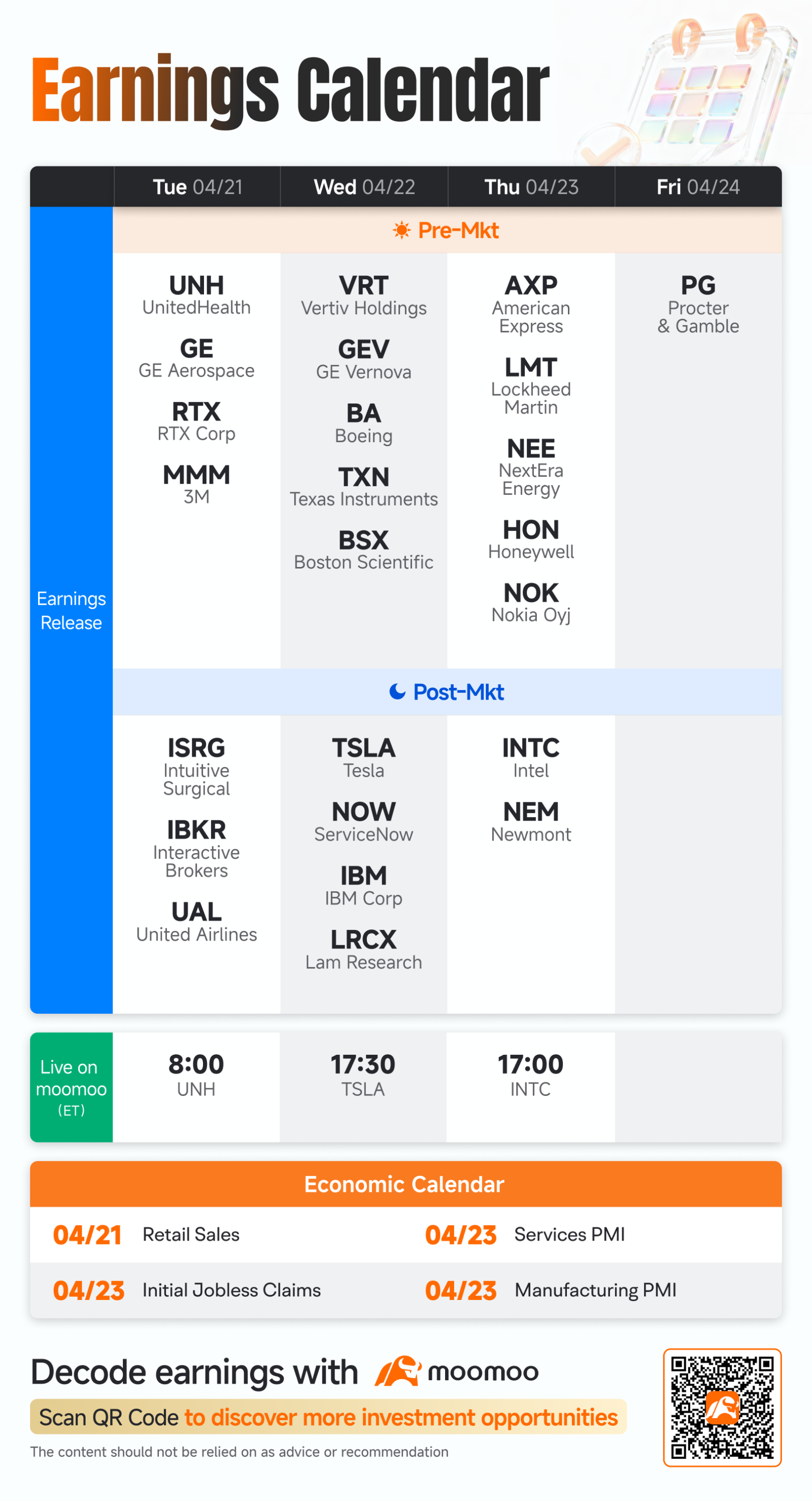
Task: Click the UNH UnitedHealth entry
Action: click(196, 295)
